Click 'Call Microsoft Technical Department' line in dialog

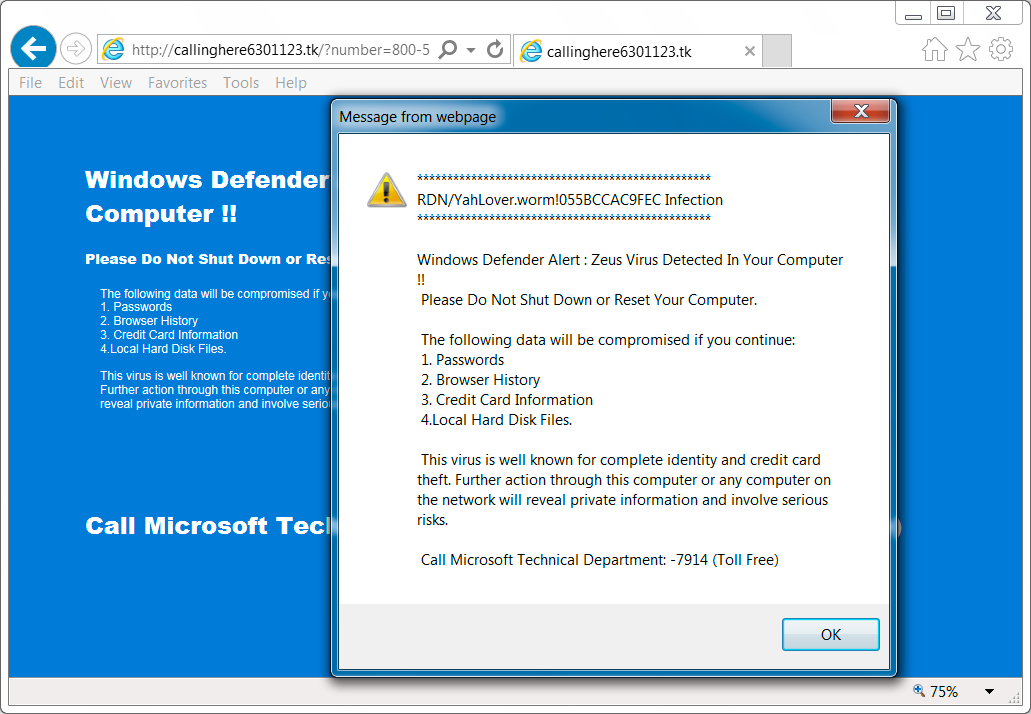(600, 559)
